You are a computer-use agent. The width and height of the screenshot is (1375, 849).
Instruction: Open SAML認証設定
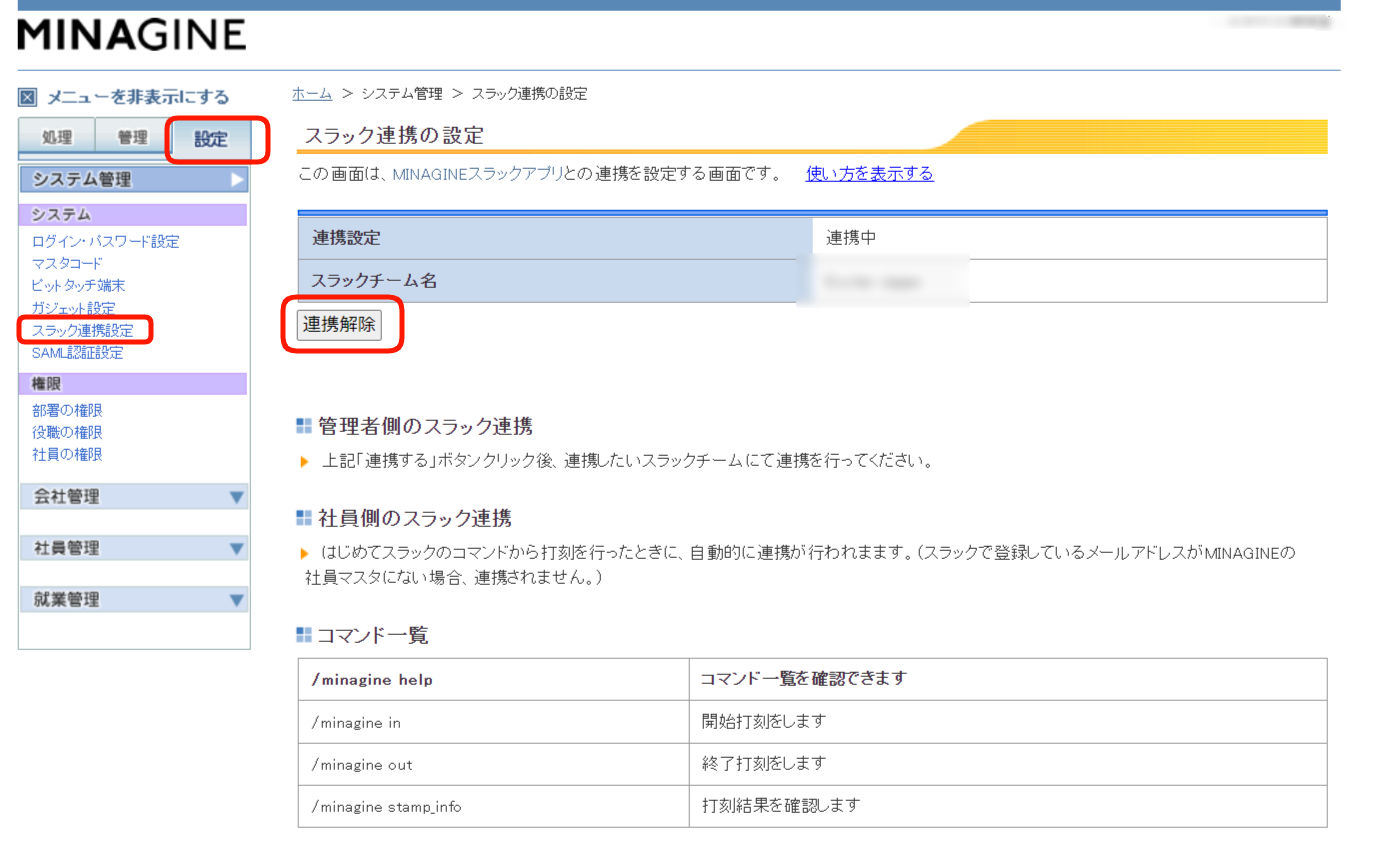tap(77, 352)
